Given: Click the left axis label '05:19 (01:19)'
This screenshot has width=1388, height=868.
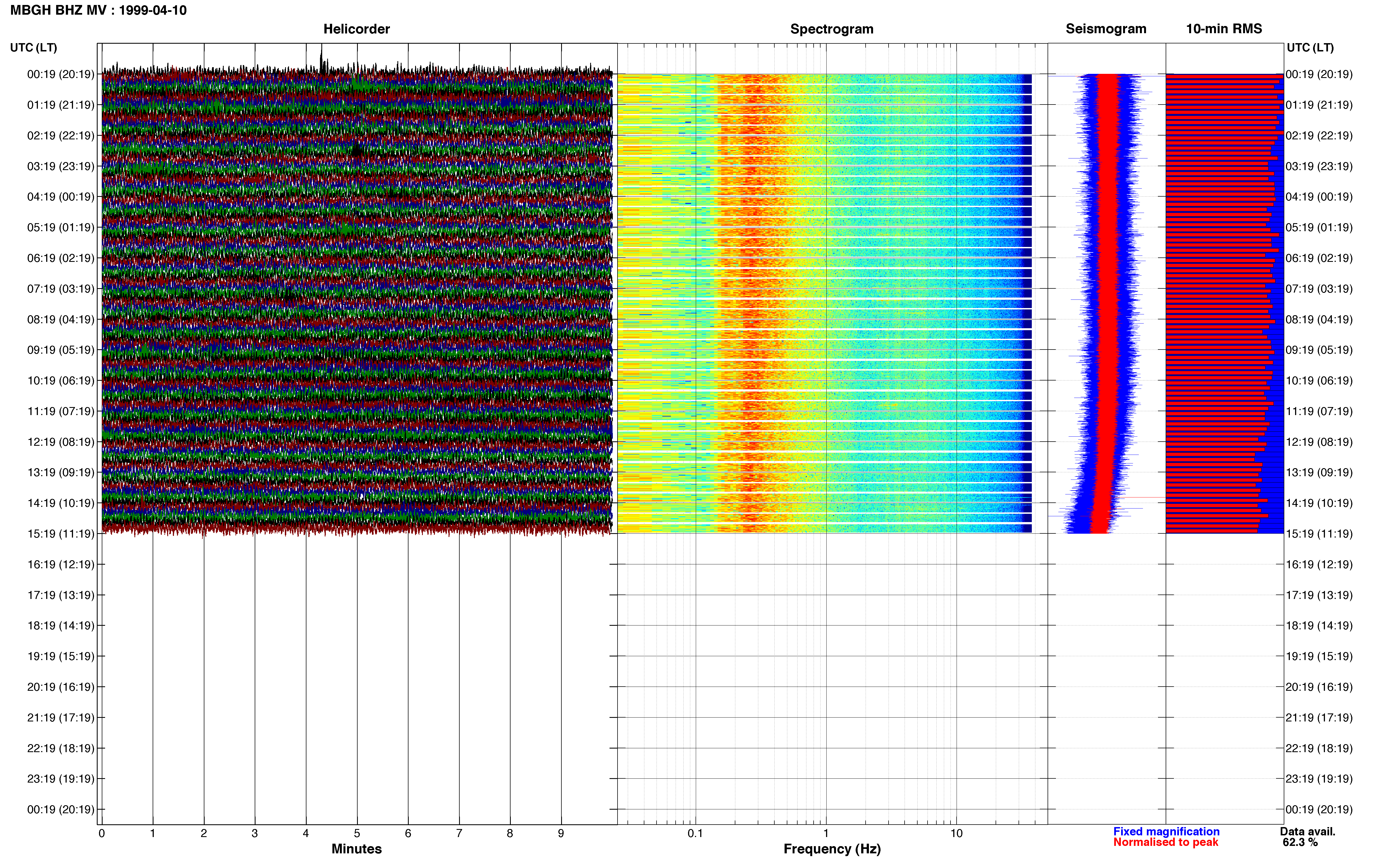Looking at the screenshot, I should pos(61,227).
